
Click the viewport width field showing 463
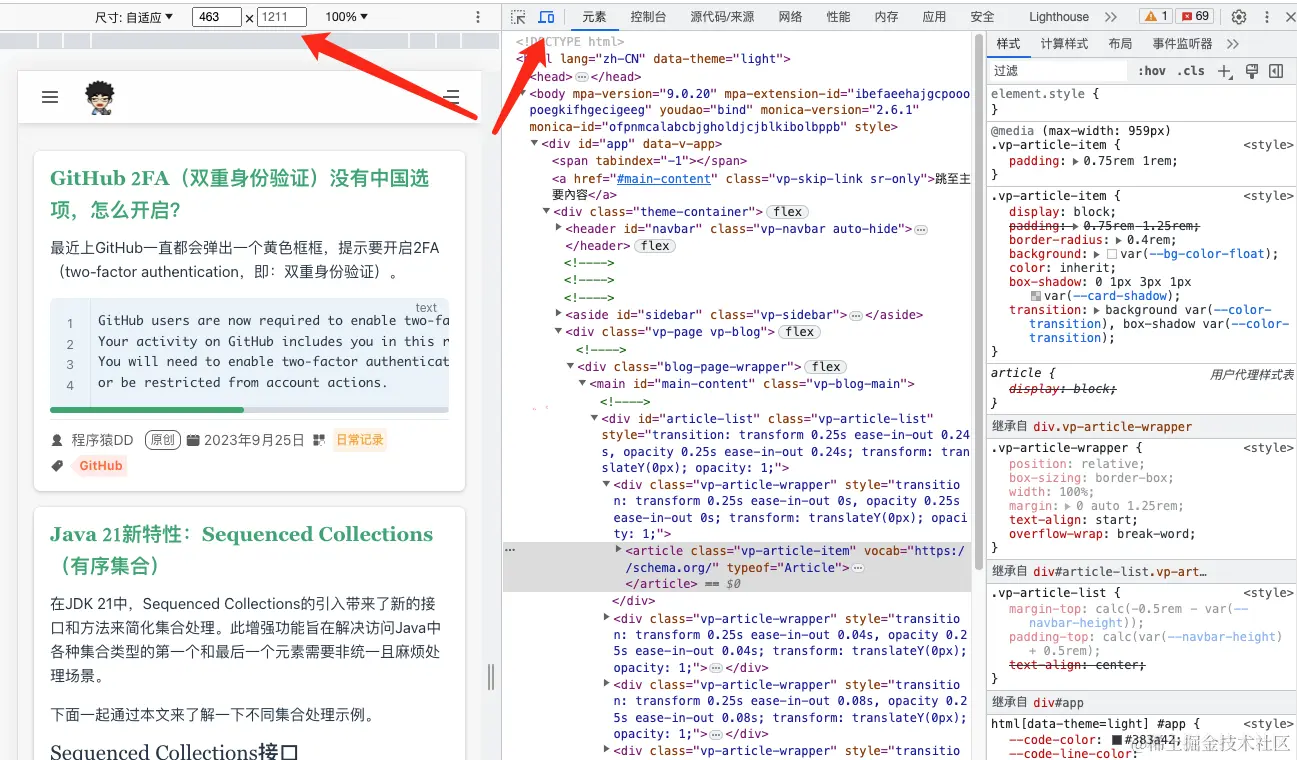click(216, 17)
